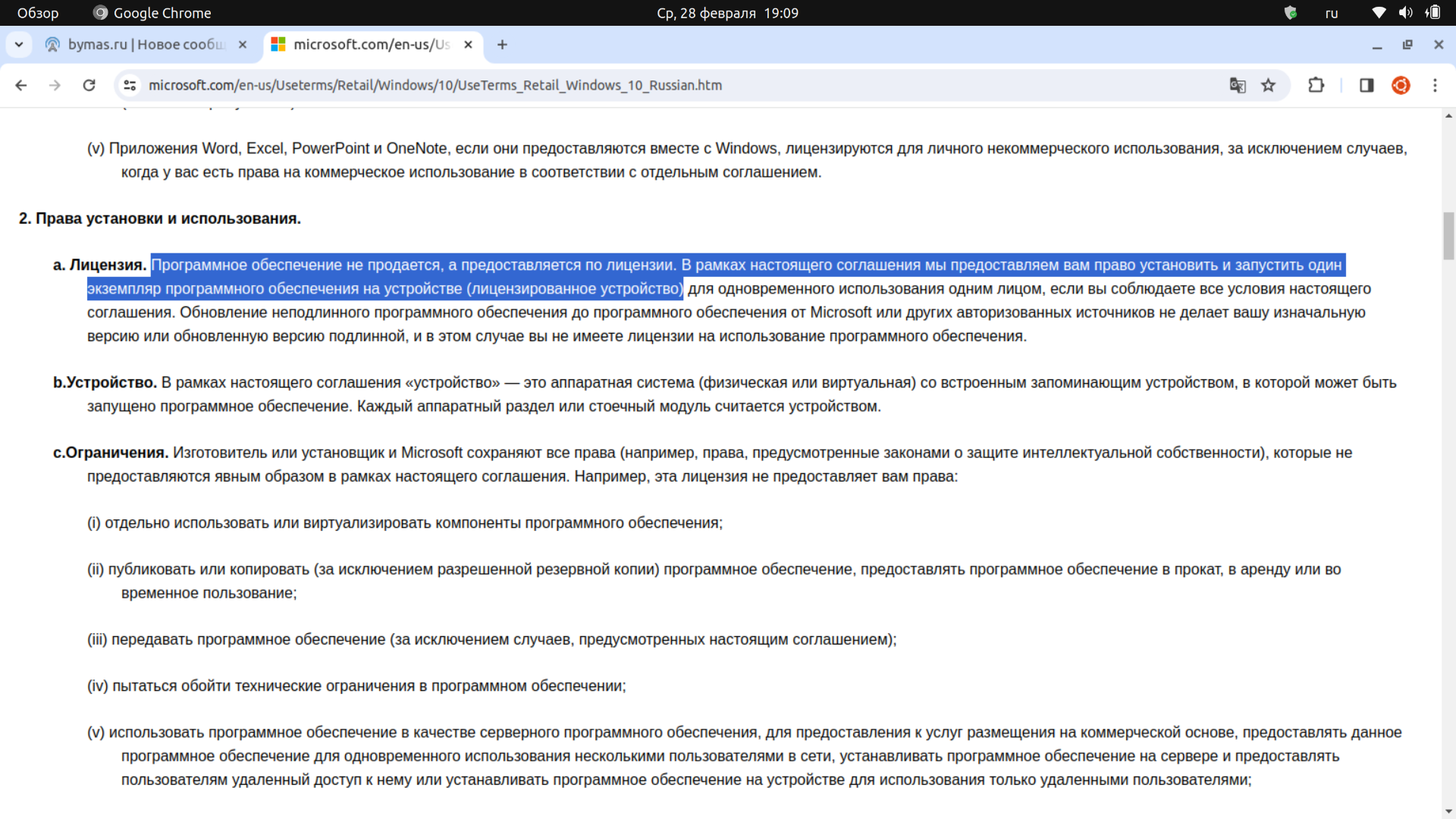This screenshot has width=1456, height=819.
Task: Open Chrome three-dot menu
Action: pos(1435,85)
